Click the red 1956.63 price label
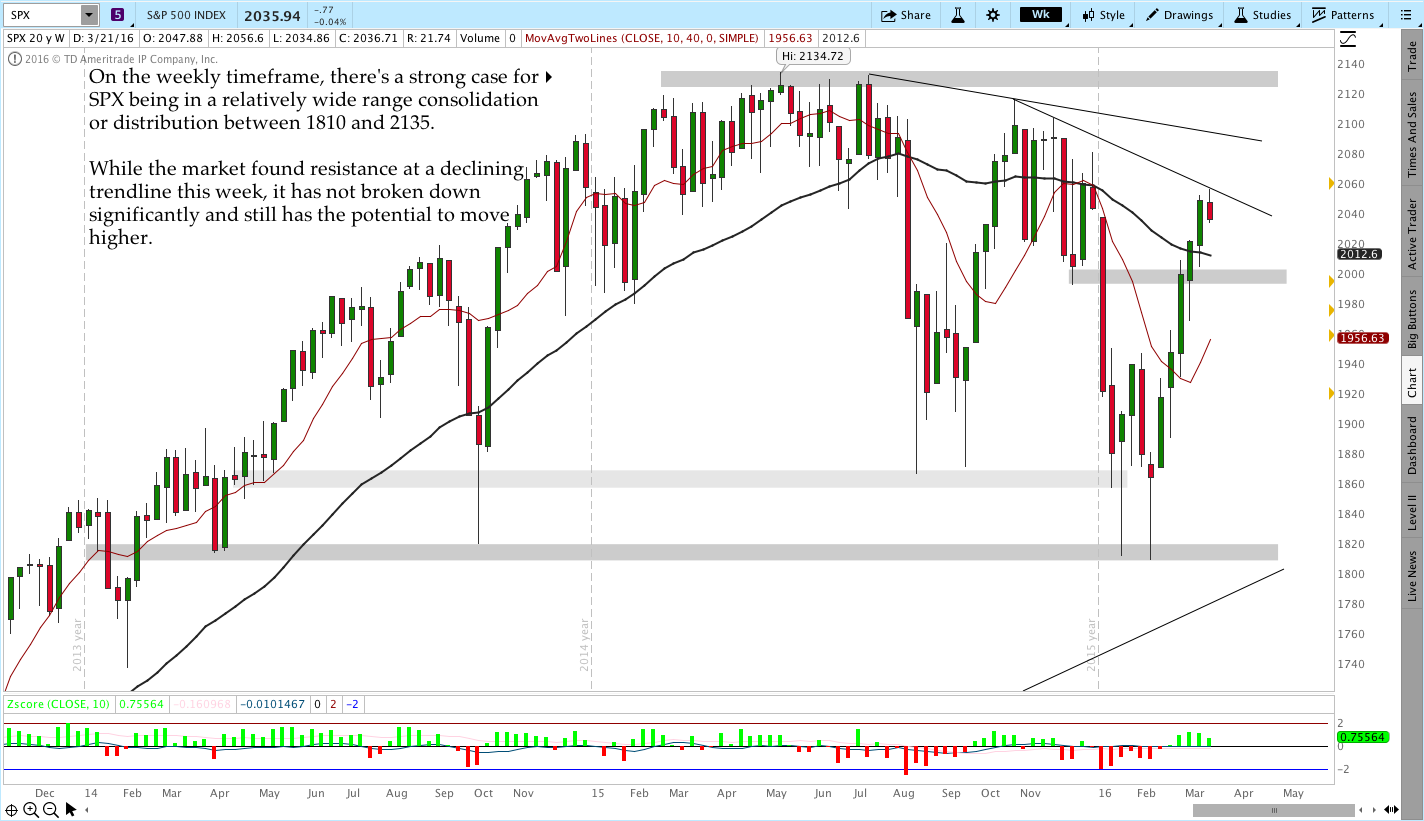The width and height of the screenshot is (1424, 821). pos(1362,338)
